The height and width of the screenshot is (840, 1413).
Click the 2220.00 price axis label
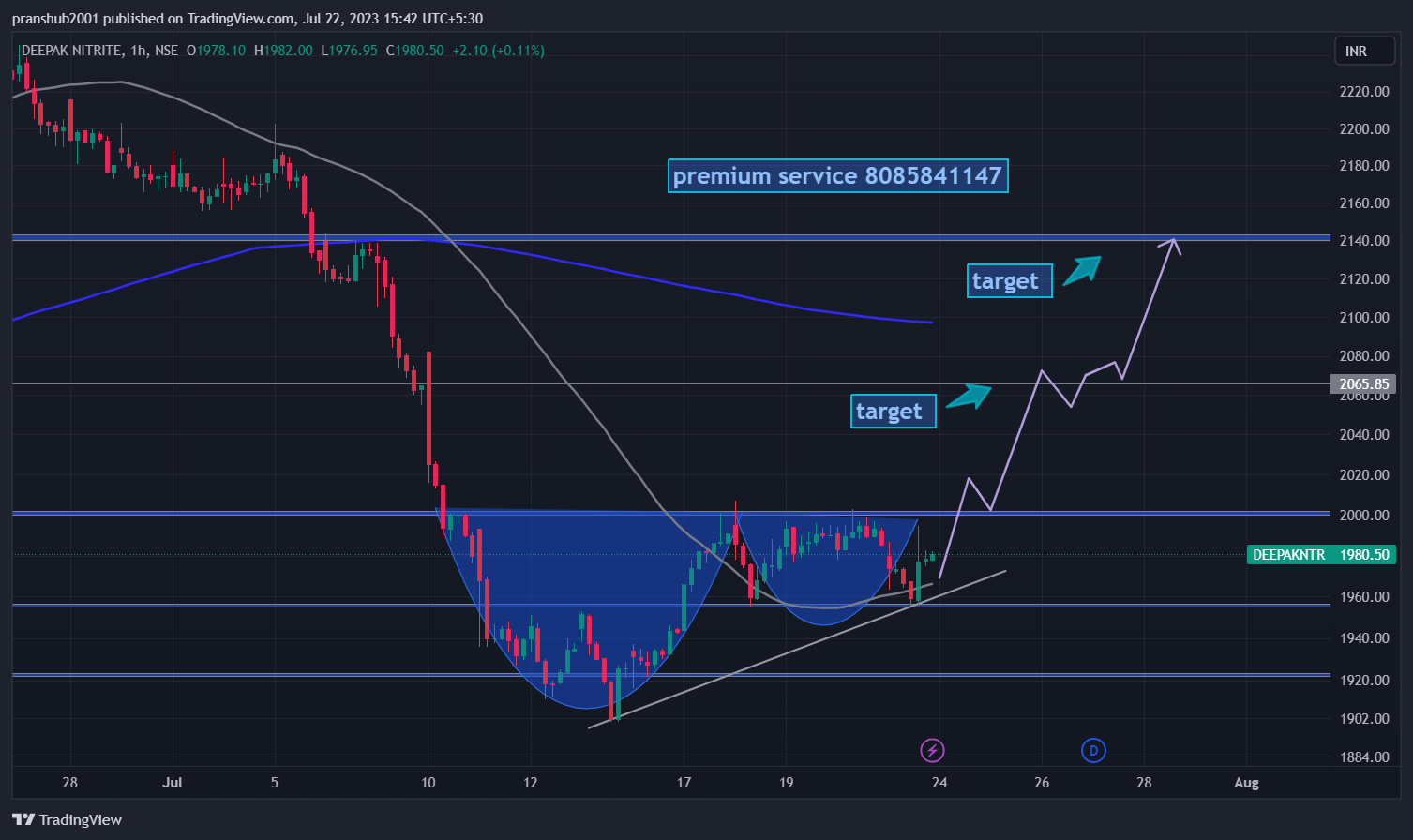click(1364, 91)
